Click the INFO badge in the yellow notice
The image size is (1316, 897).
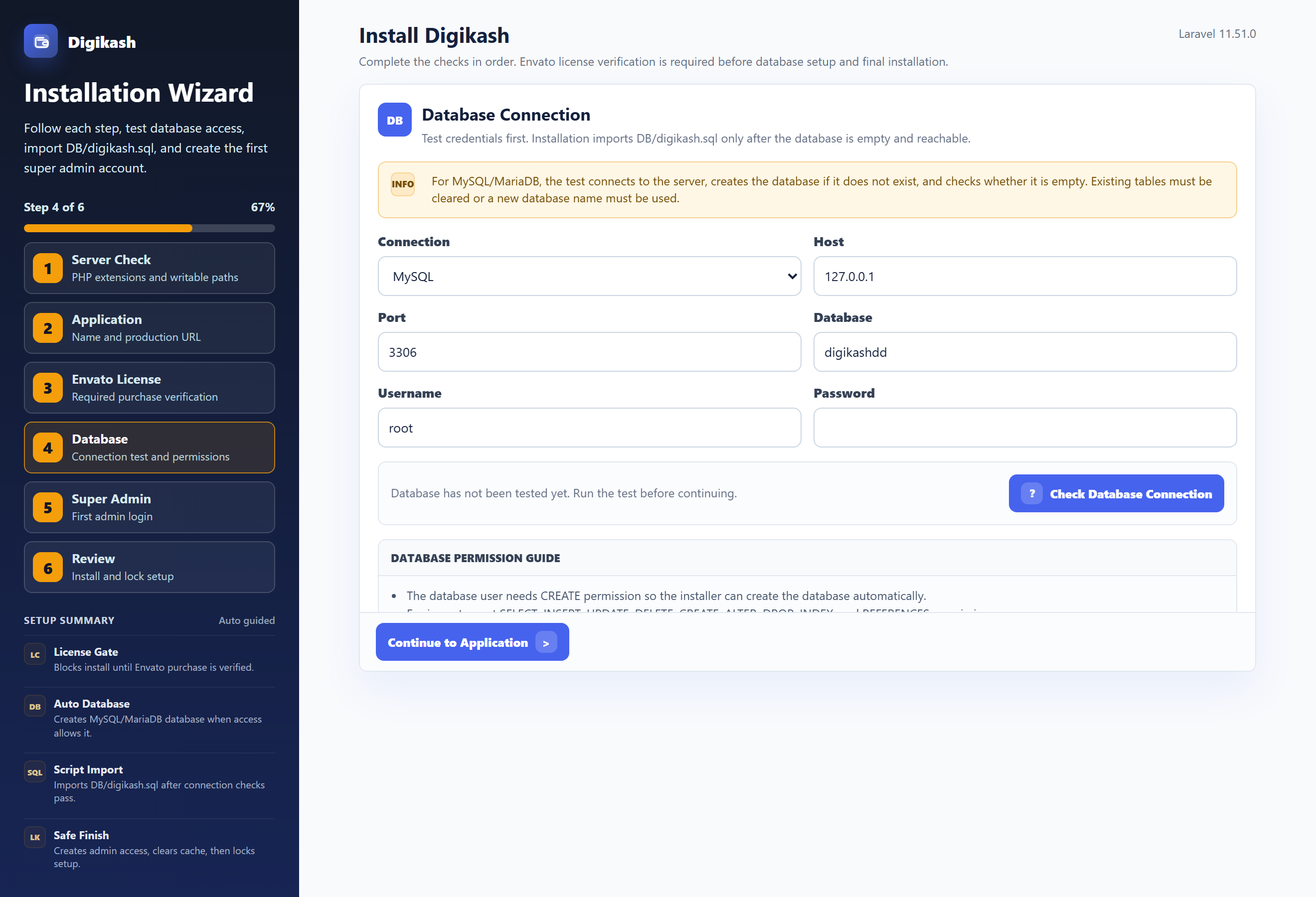pos(403,184)
